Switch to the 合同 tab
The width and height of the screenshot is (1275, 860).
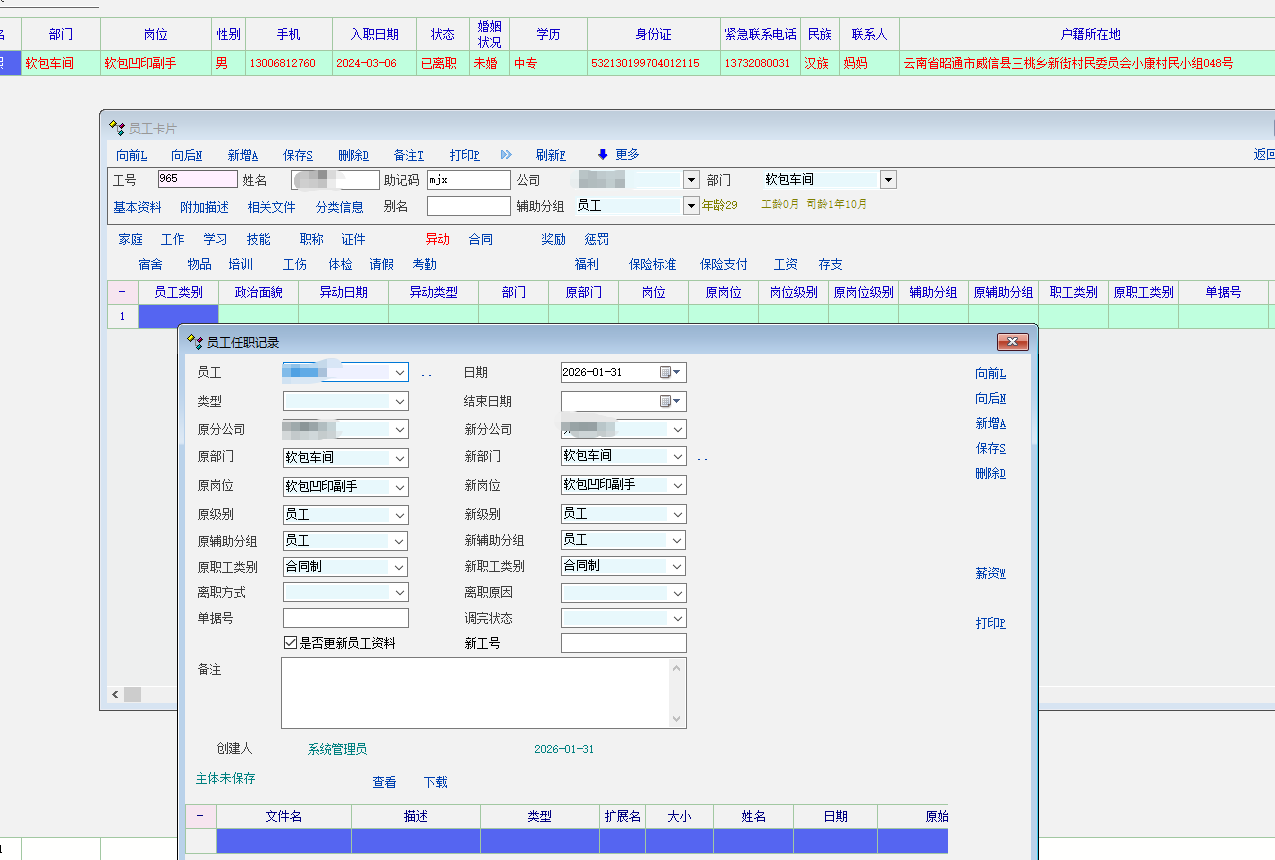pos(481,240)
